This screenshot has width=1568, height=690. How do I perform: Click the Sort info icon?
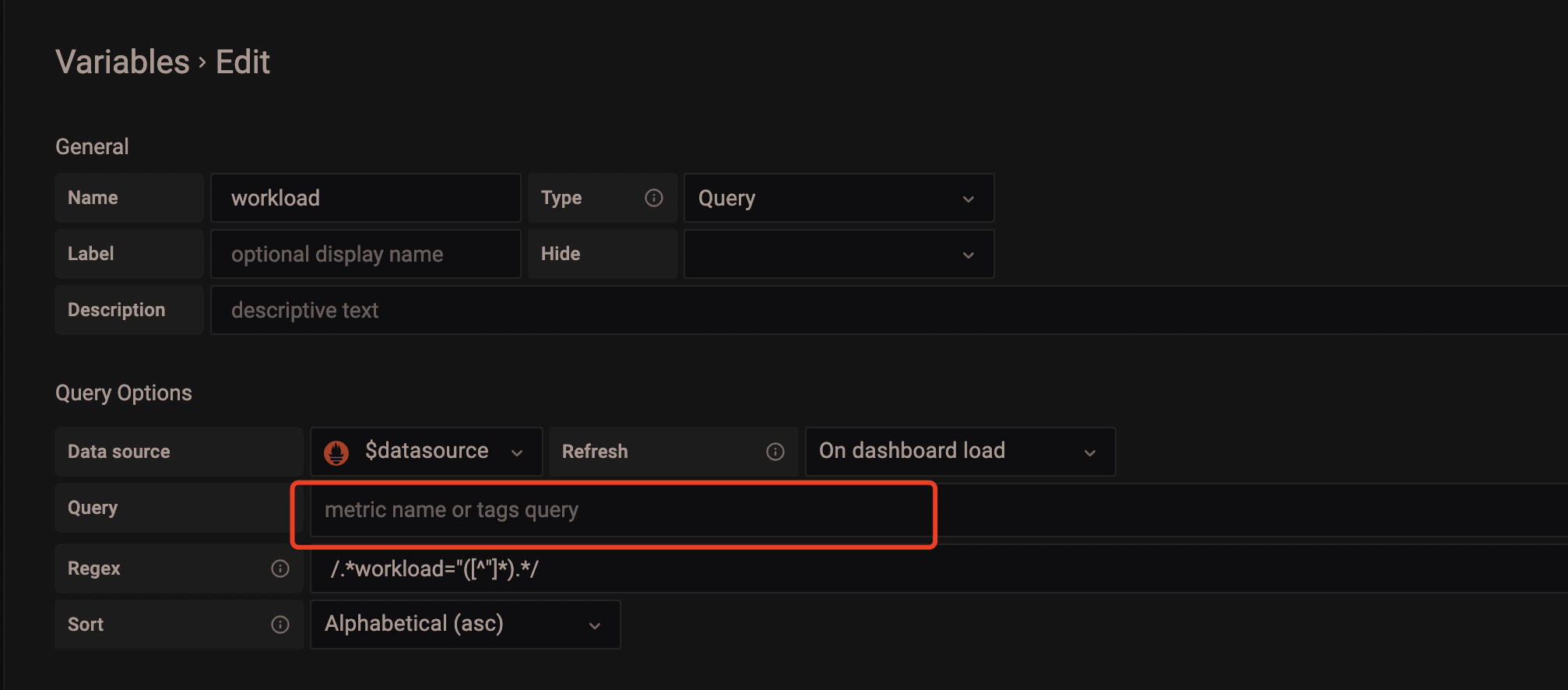coord(279,624)
